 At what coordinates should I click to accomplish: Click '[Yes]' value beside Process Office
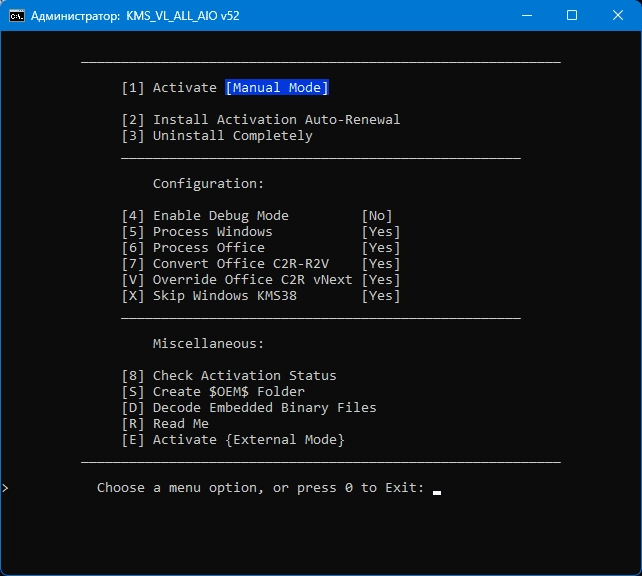click(381, 247)
